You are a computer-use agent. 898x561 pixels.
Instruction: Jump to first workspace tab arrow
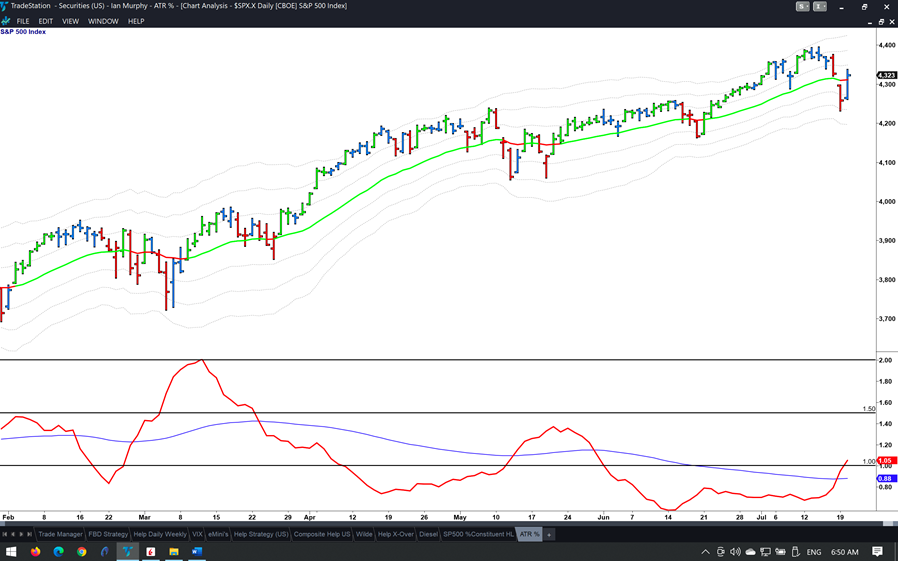click(4, 534)
